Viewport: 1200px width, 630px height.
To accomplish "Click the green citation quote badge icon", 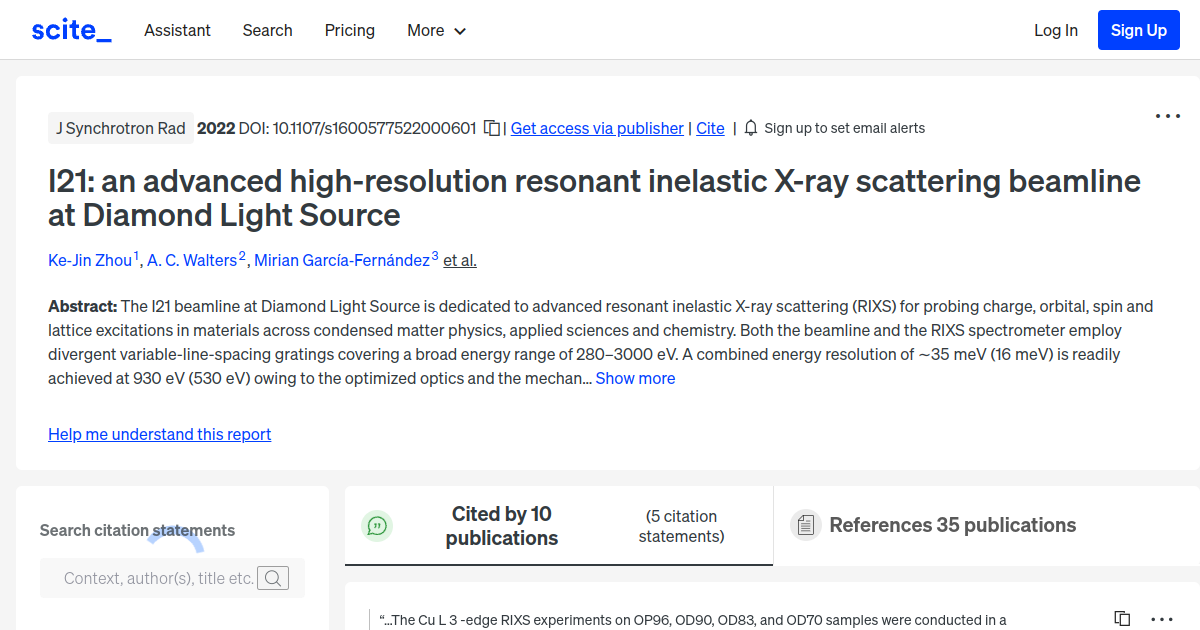I will point(377,525).
